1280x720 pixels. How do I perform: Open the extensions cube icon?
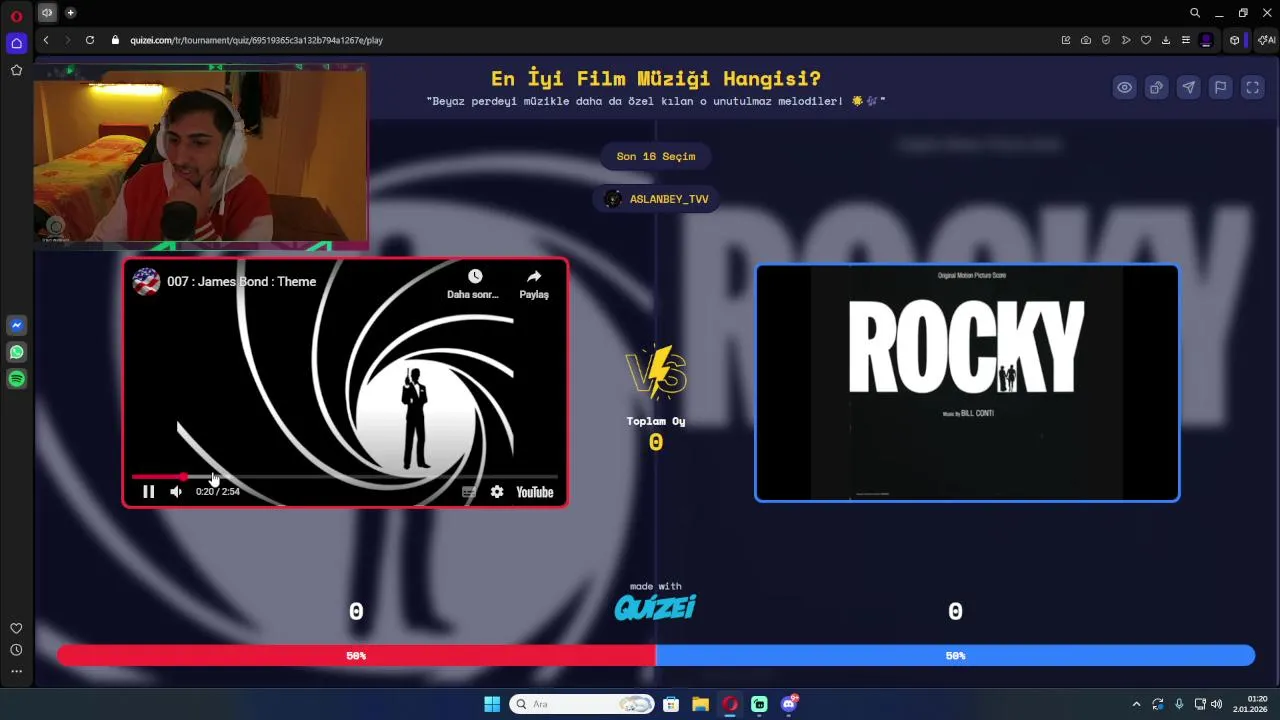1235,40
